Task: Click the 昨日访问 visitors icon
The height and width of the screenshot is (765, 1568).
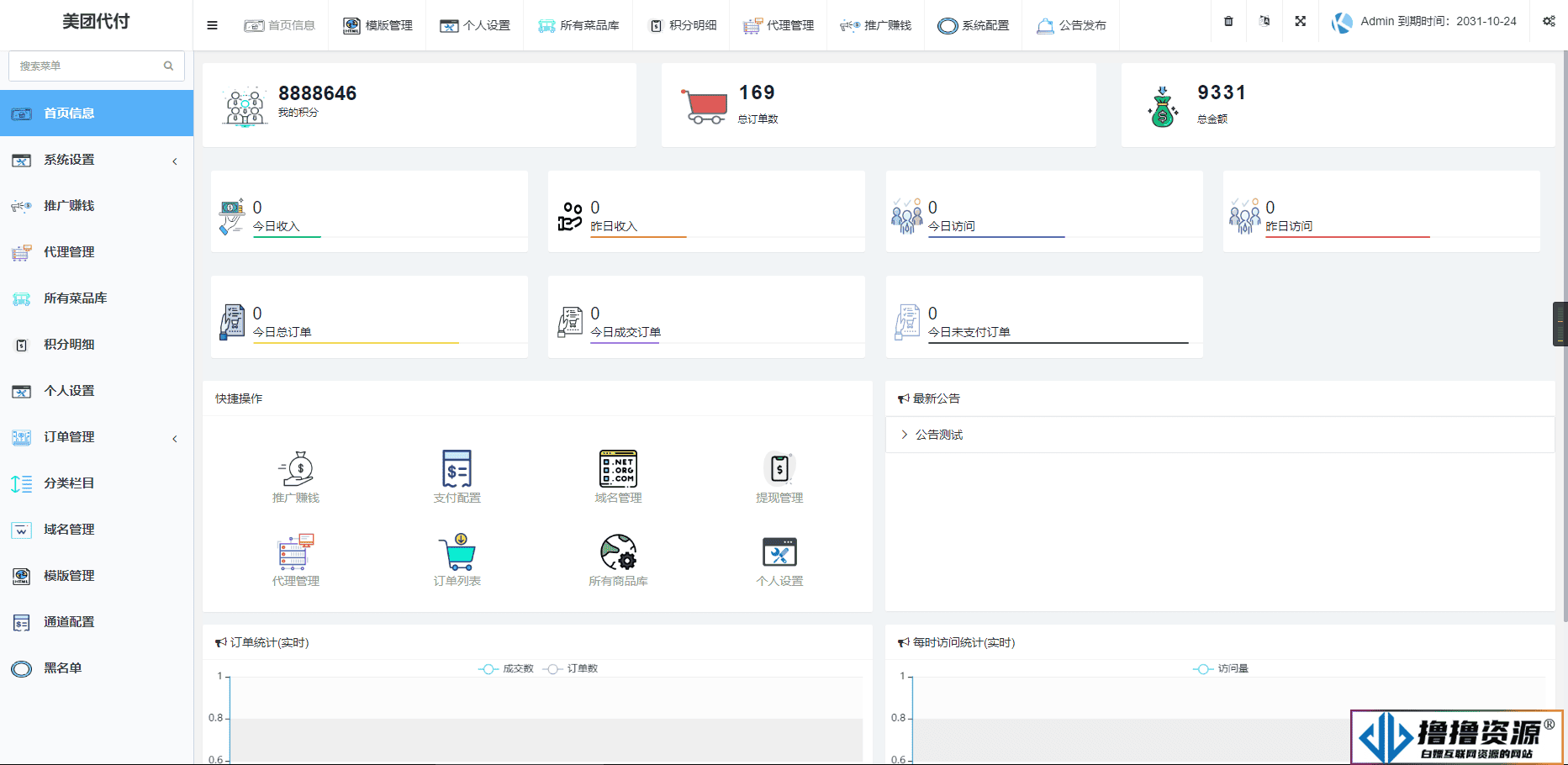Action: (x=1244, y=216)
